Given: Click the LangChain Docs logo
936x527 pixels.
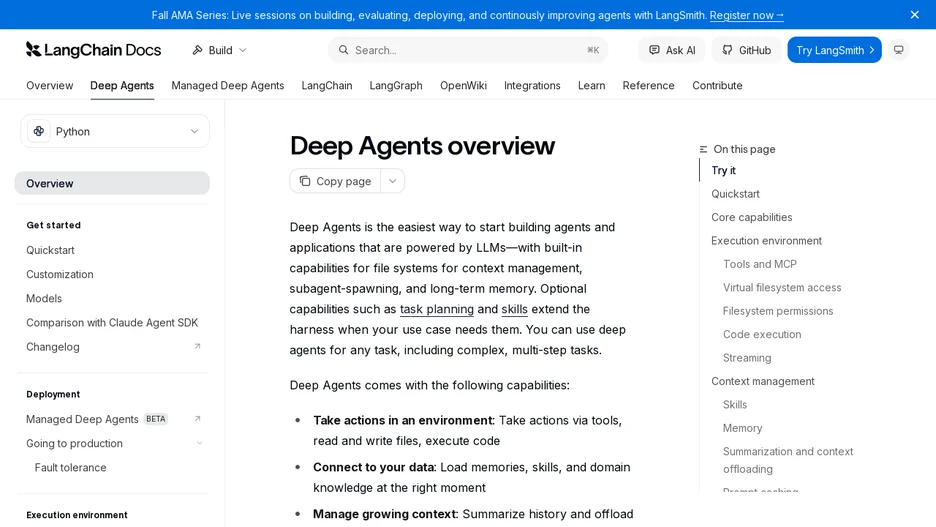Looking at the screenshot, I should tap(93, 50).
